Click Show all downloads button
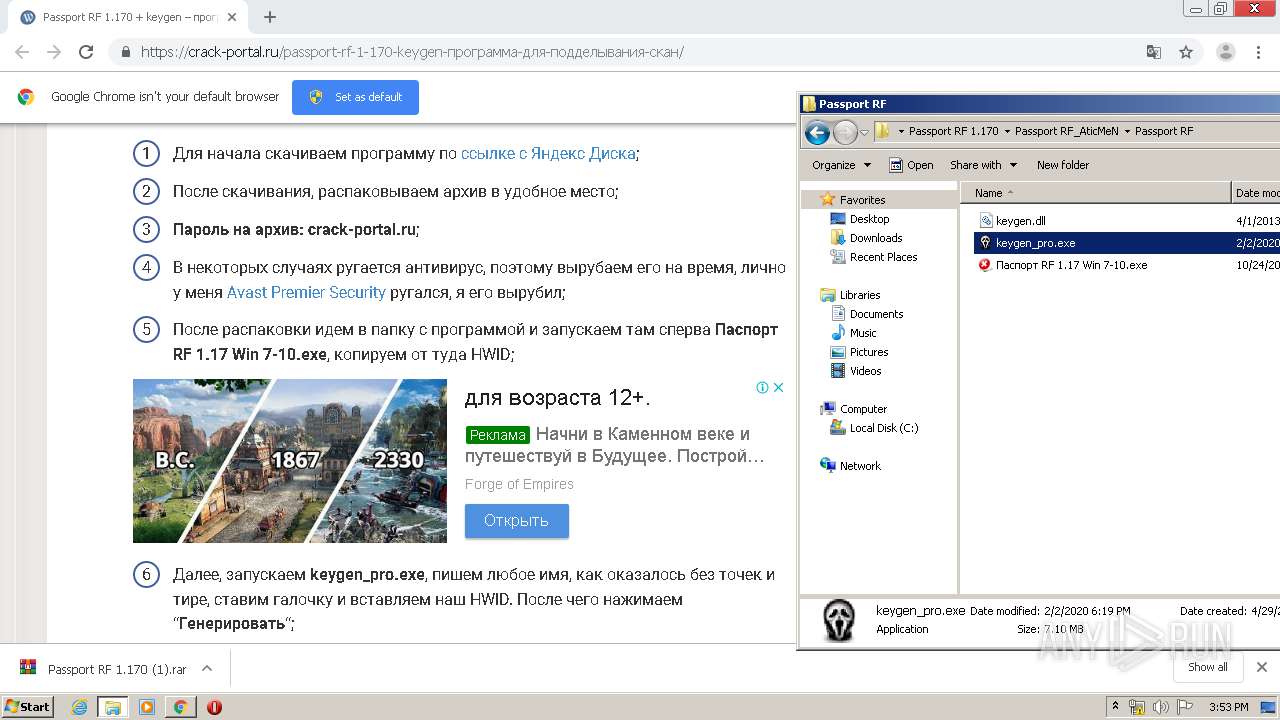This screenshot has height=720, width=1280. (x=1208, y=667)
